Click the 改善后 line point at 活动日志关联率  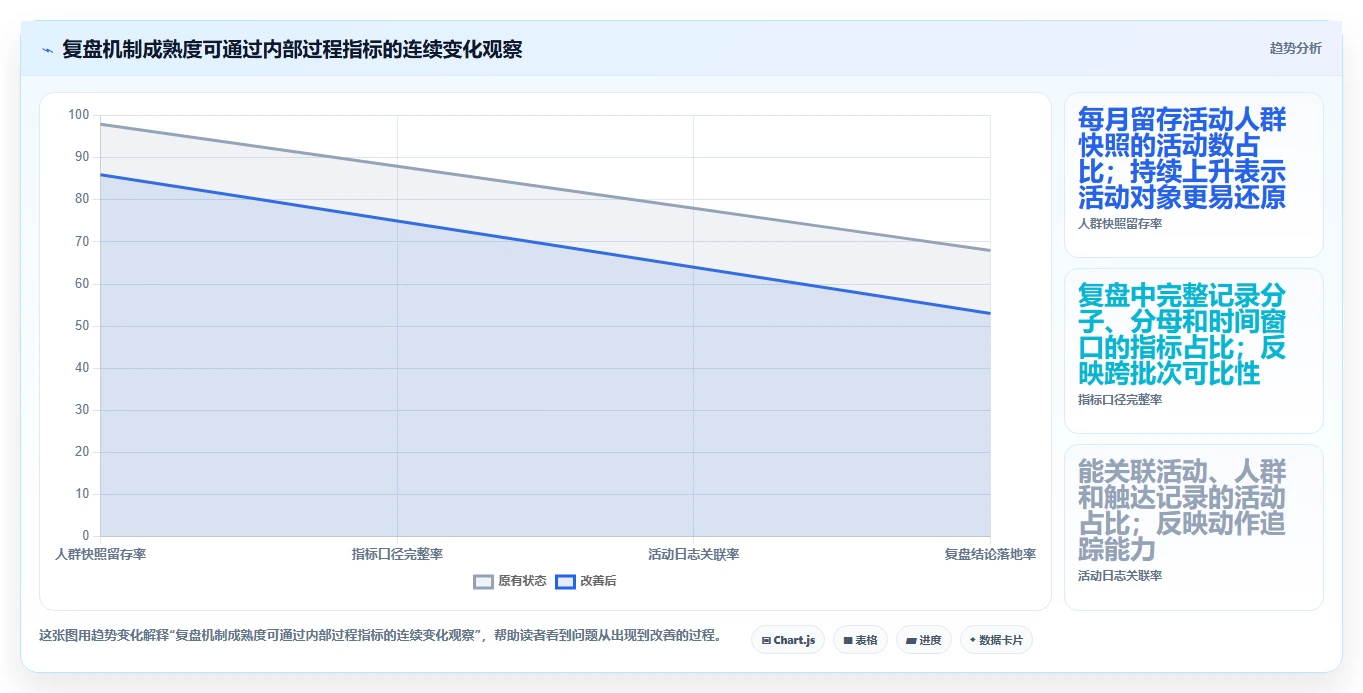pos(693,267)
